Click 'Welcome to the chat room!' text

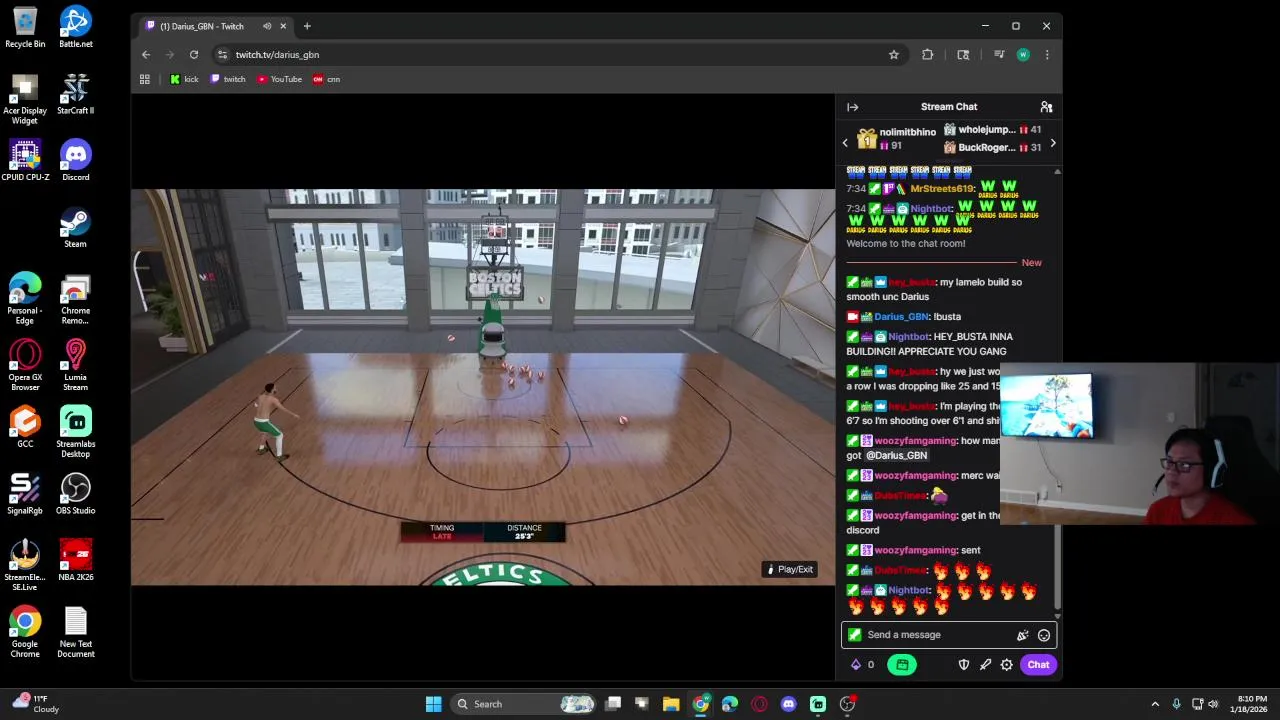tap(906, 243)
